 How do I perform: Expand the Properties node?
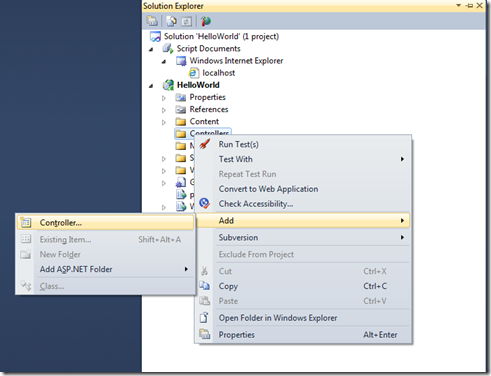pyautogui.click(x=164, y=98)
